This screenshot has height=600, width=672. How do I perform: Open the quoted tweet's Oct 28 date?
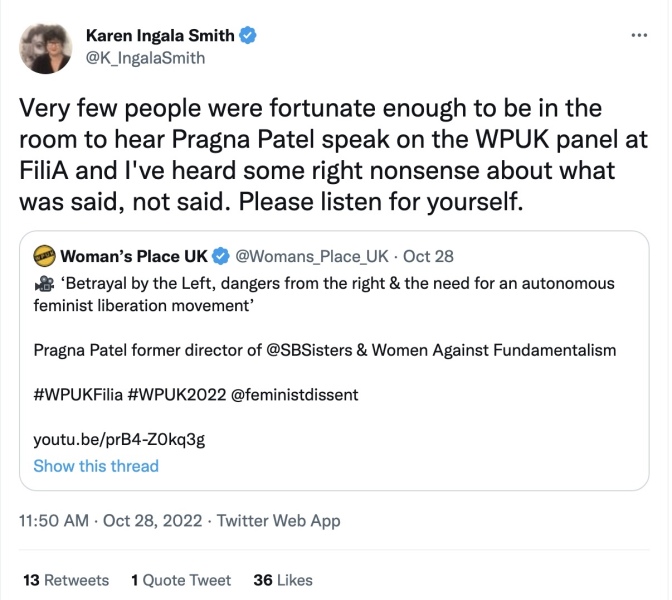(x=430, y=256)
